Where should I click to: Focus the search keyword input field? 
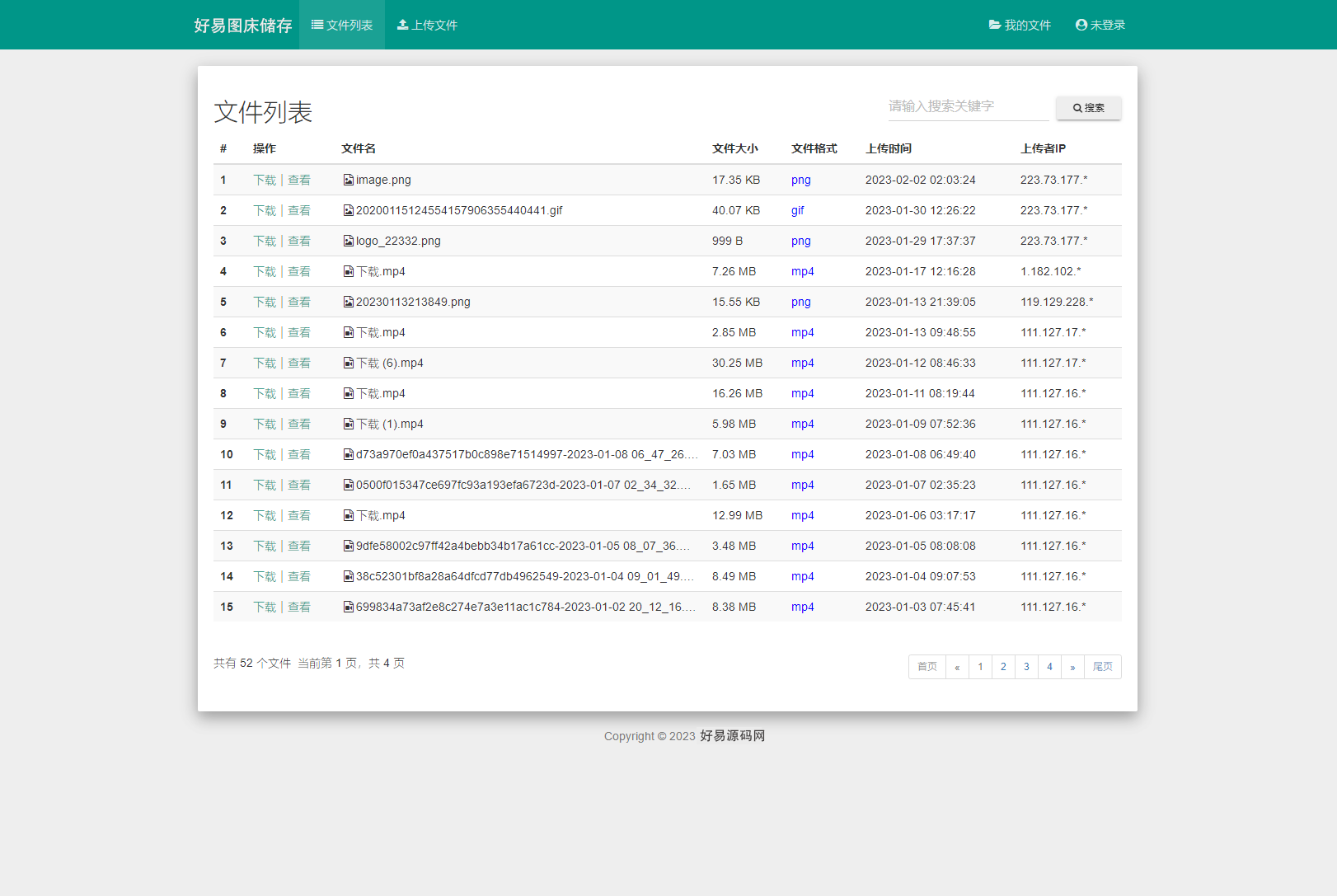[x=969, y=106]
